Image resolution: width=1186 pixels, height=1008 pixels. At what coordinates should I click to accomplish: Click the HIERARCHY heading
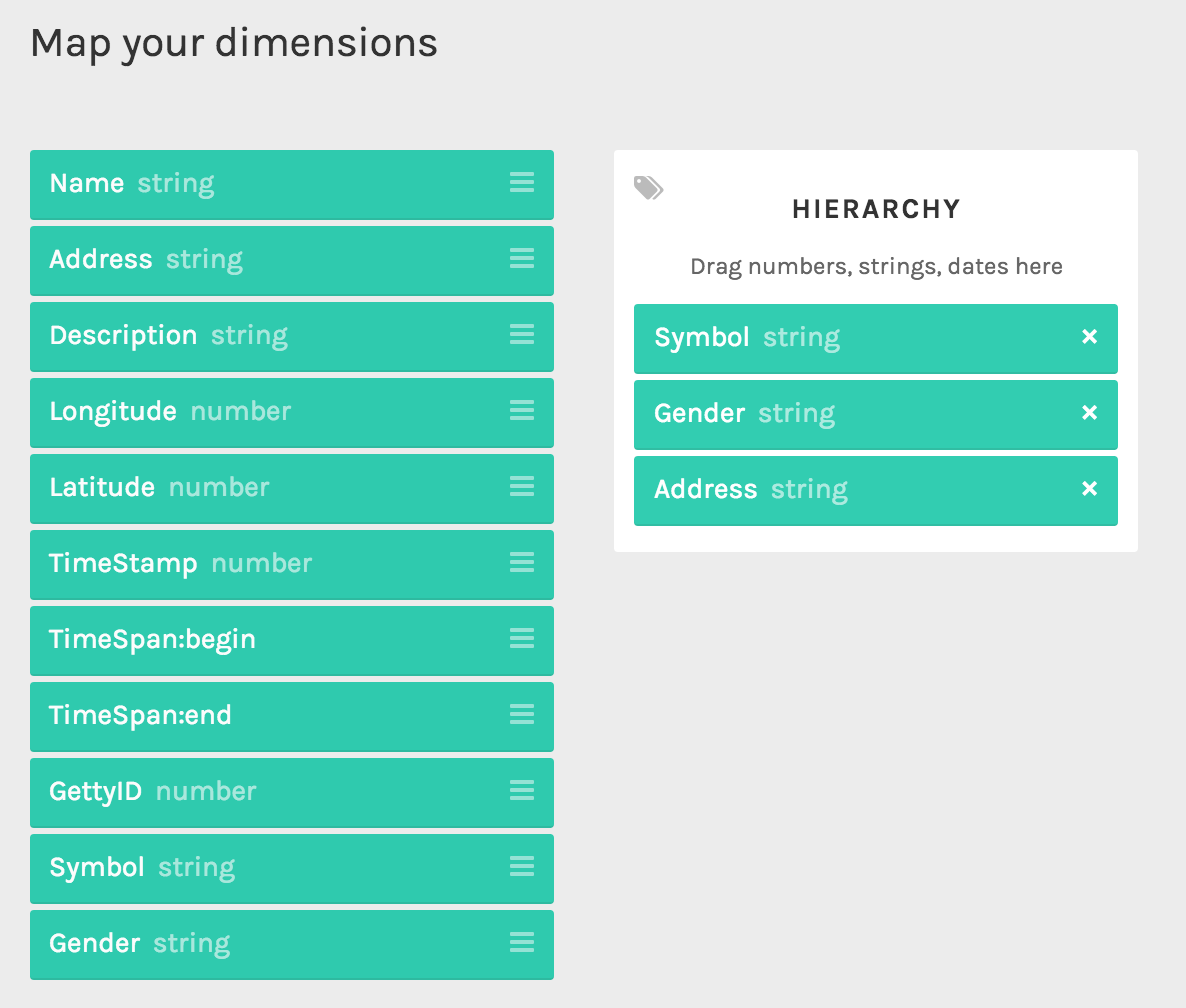(x=876, y=209)
